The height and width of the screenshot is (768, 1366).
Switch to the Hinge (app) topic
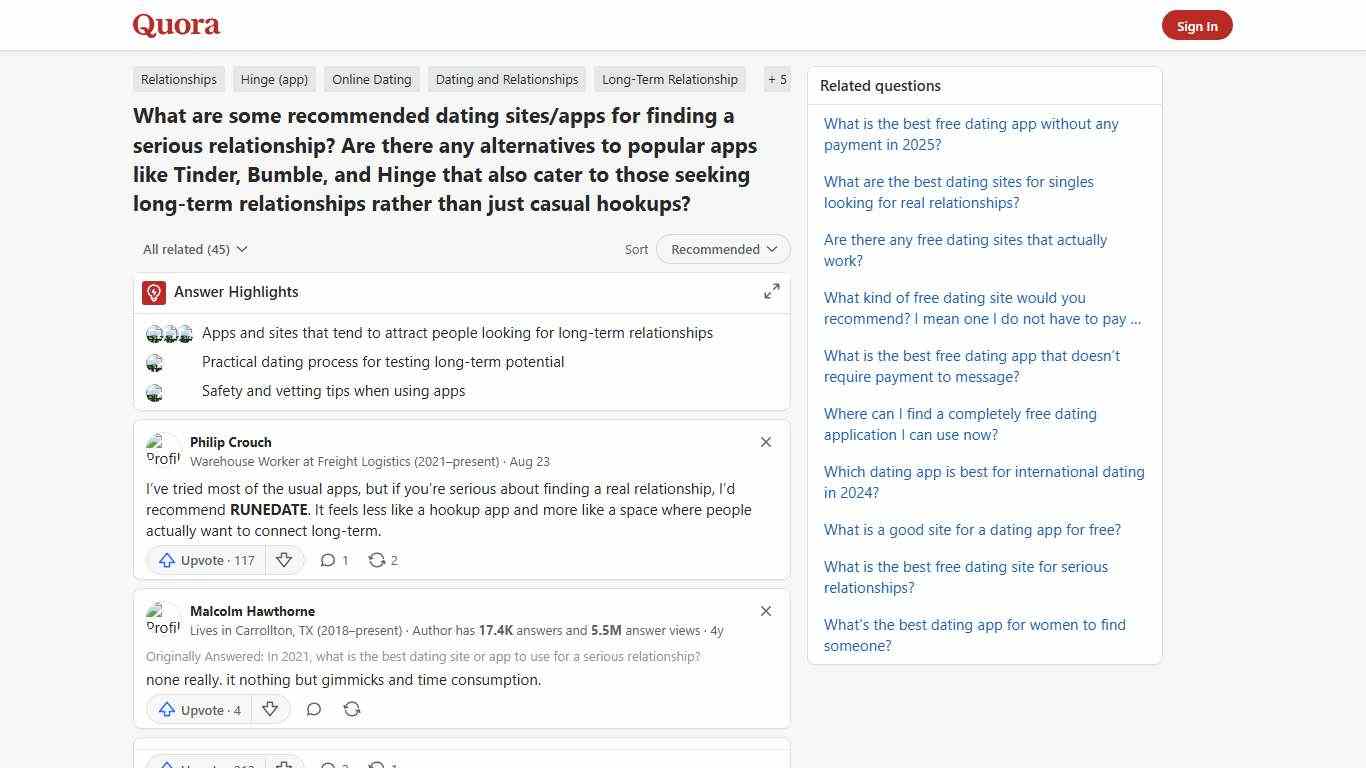coord(274,79)
